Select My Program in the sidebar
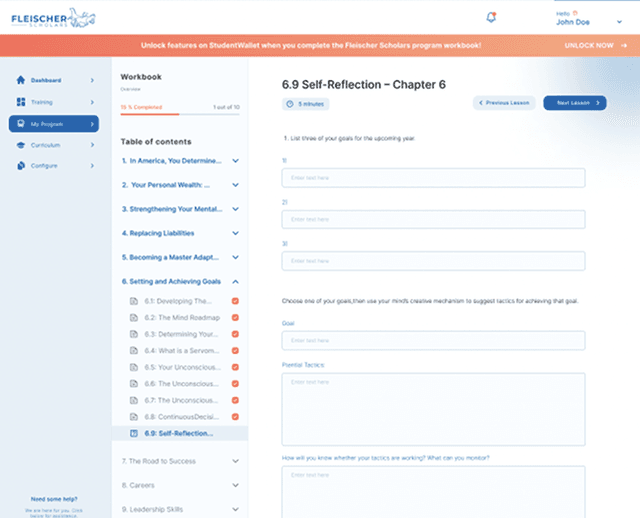The image size is (640, 518). coord(54,124)
